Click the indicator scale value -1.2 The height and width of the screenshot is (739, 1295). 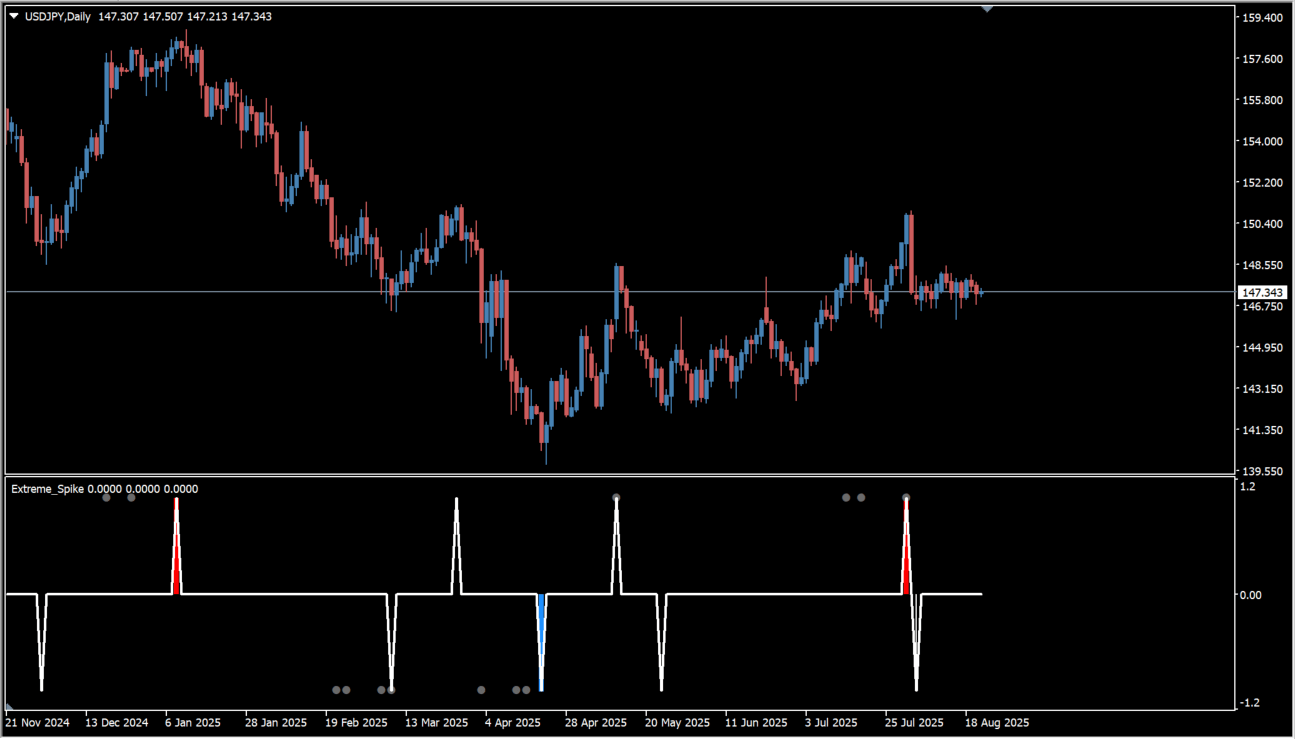(1251, 703)
